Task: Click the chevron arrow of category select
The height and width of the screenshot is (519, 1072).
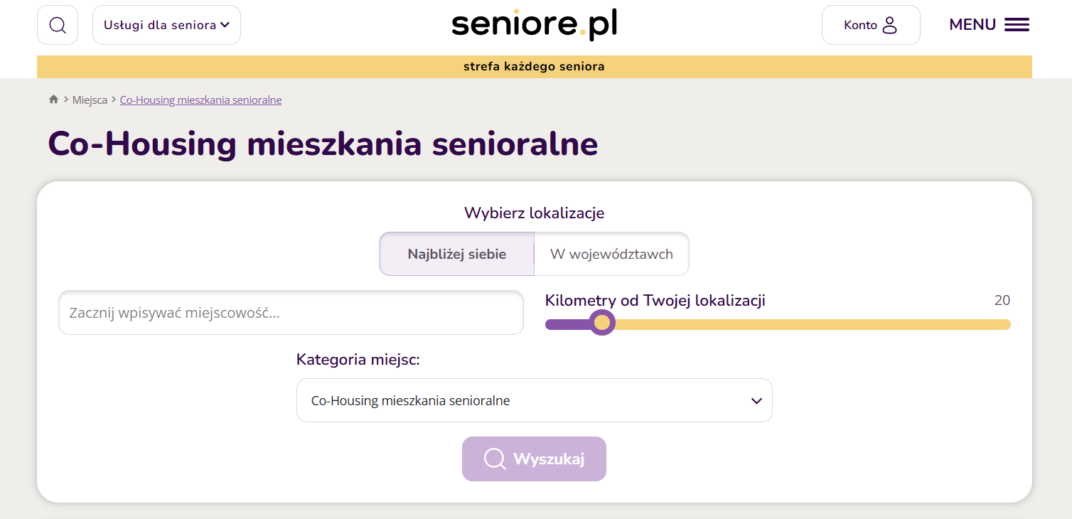Action: (x=756, y=401)
